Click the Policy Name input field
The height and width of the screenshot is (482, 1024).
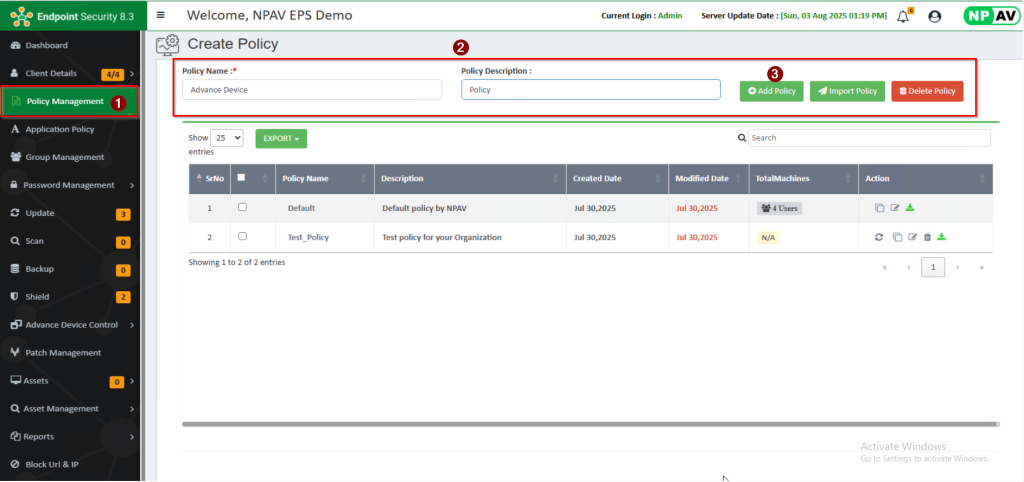click(x=312, y=90)
